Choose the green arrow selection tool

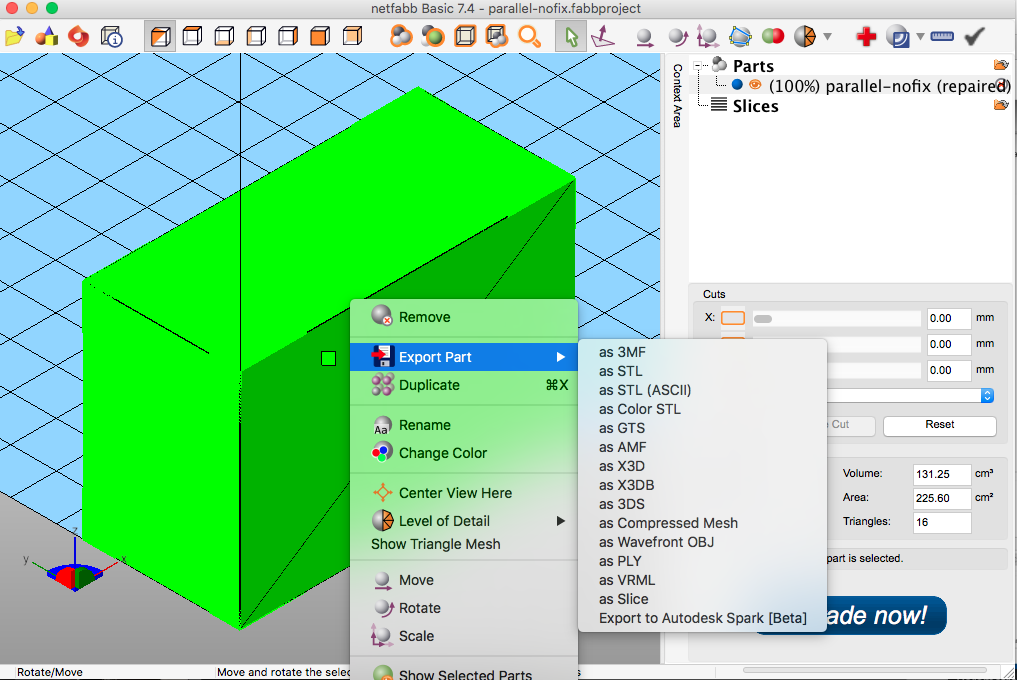pyautogui.click(x=571, y=36)
